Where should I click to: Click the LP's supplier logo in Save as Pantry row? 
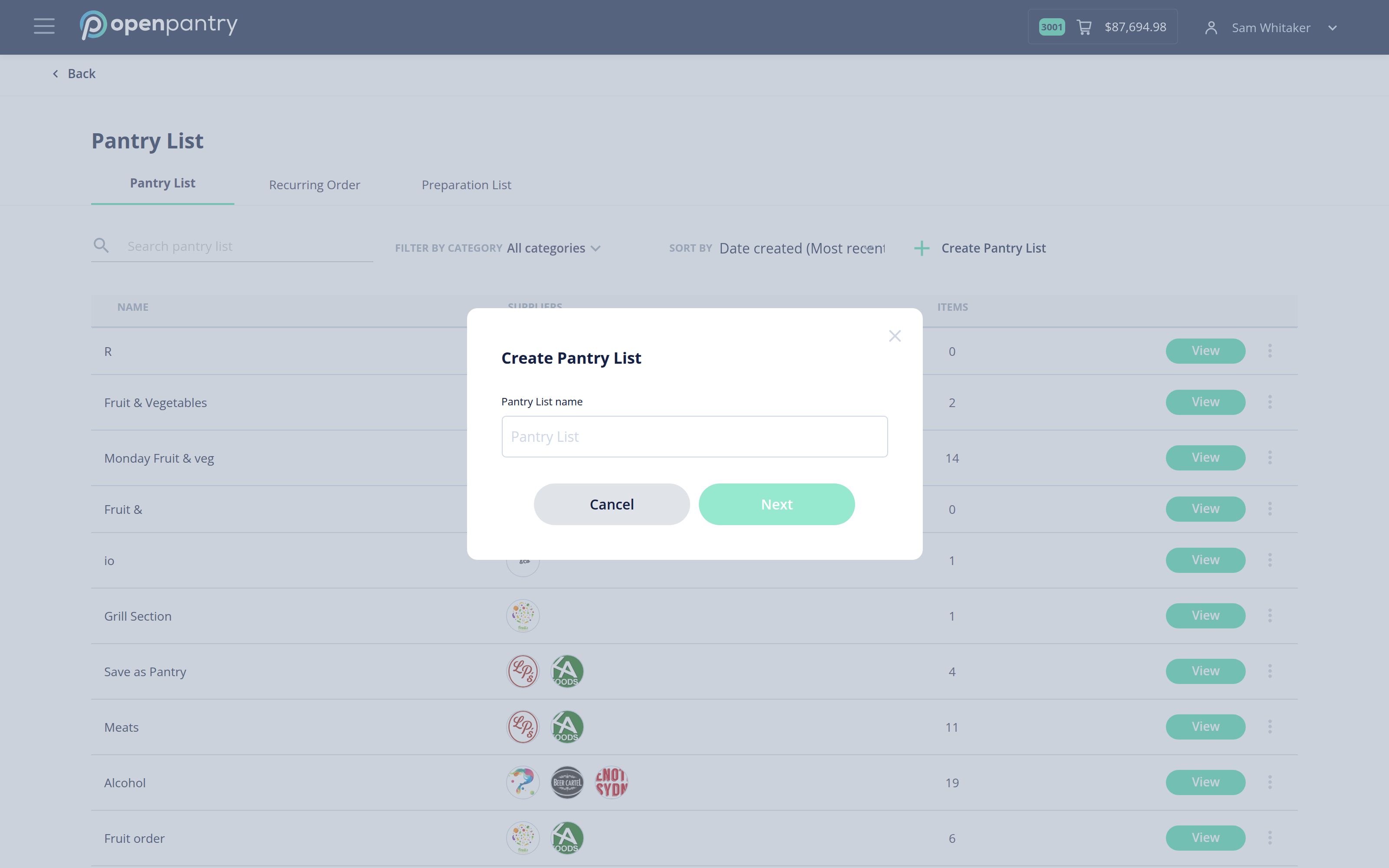[x=523, y=672]
